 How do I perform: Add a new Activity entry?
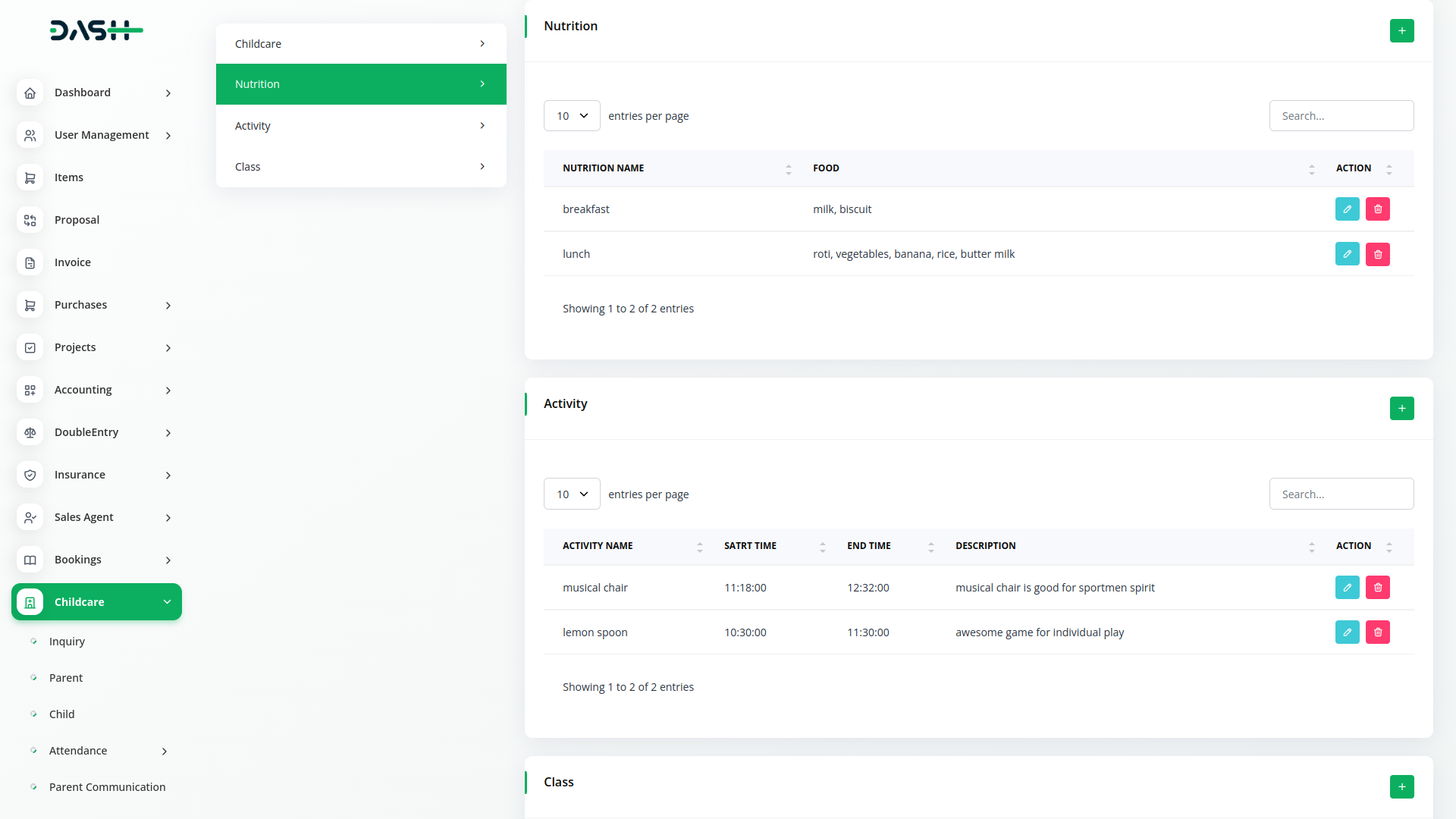[1401, 409]
